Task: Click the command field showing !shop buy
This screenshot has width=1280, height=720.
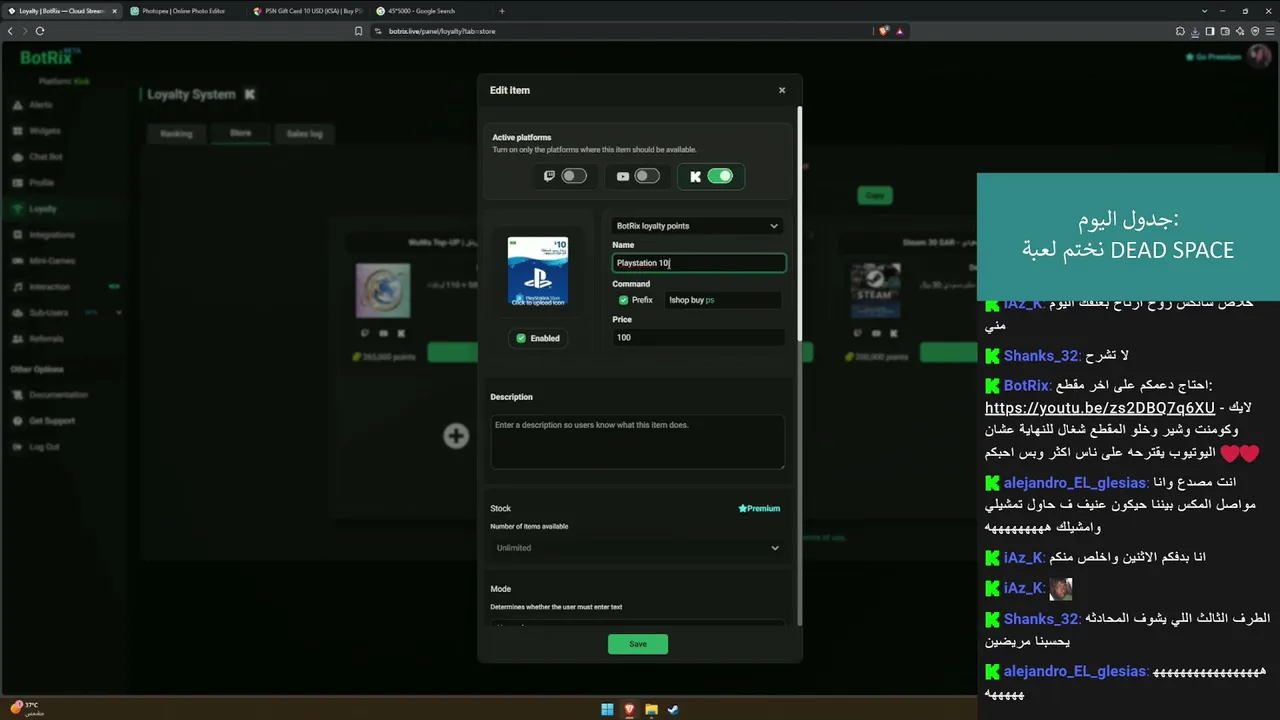Action: click(x=723, y=300)
